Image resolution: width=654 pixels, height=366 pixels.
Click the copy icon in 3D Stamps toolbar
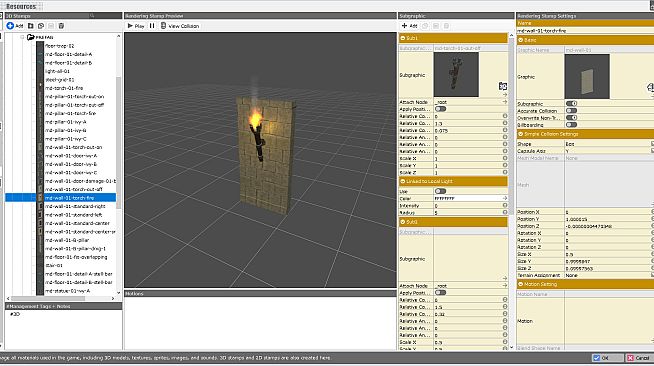[x=41, y=26]
